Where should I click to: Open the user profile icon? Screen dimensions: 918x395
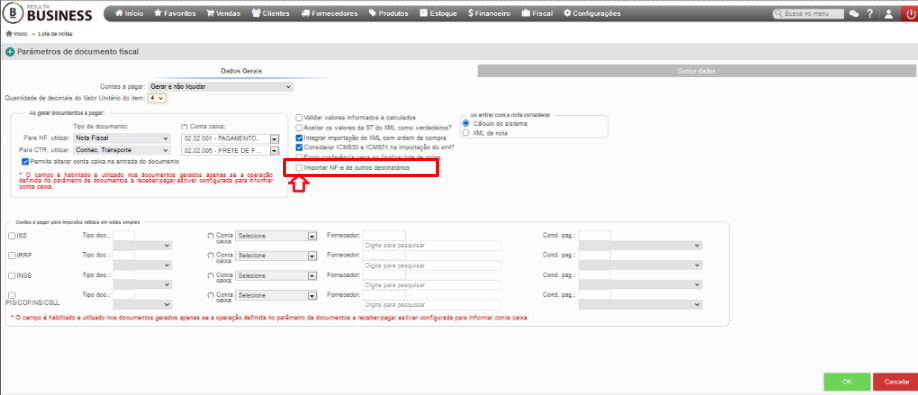tap(888, 13)
